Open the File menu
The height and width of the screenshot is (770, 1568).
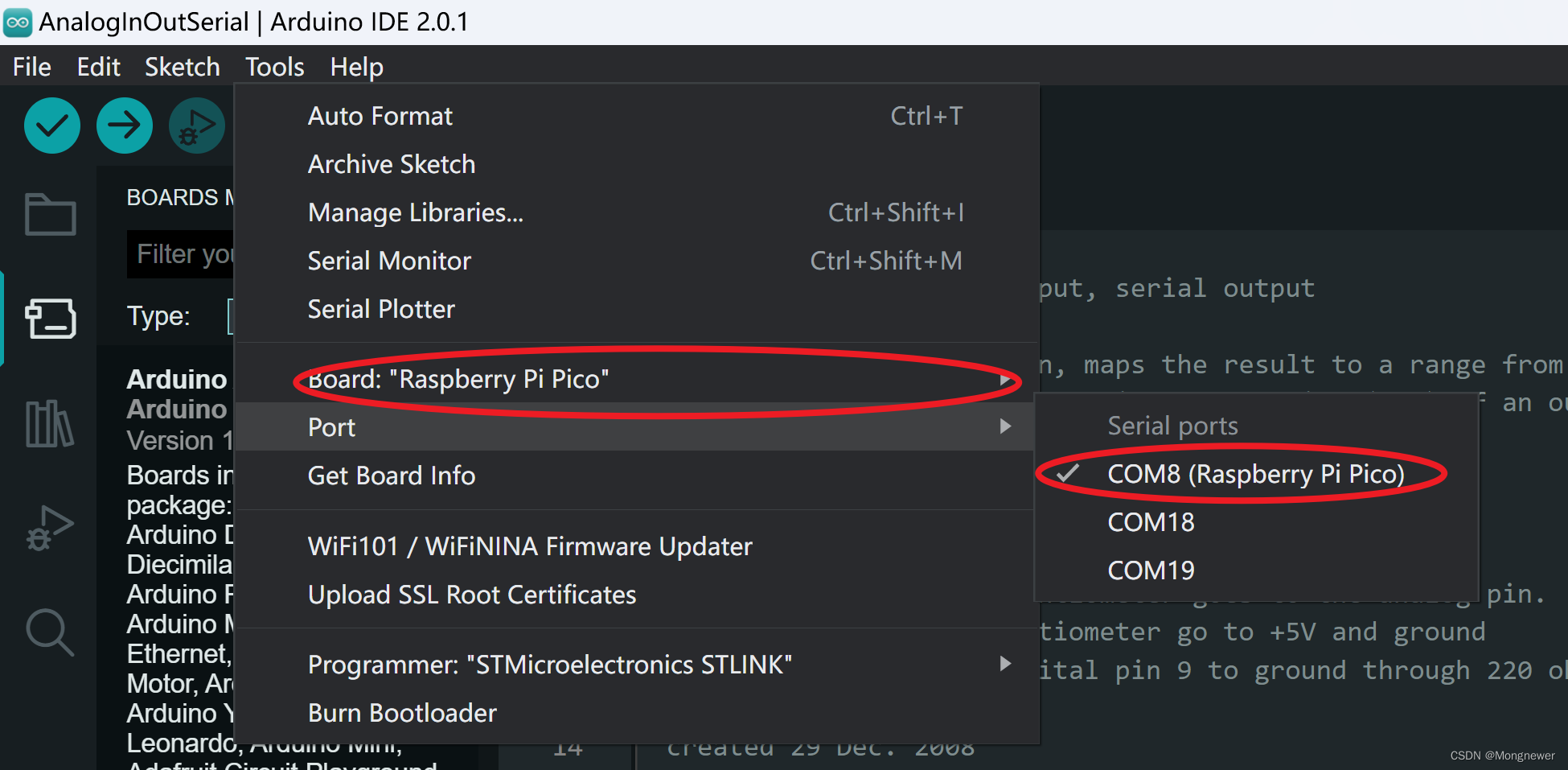[x=32, y=67]
